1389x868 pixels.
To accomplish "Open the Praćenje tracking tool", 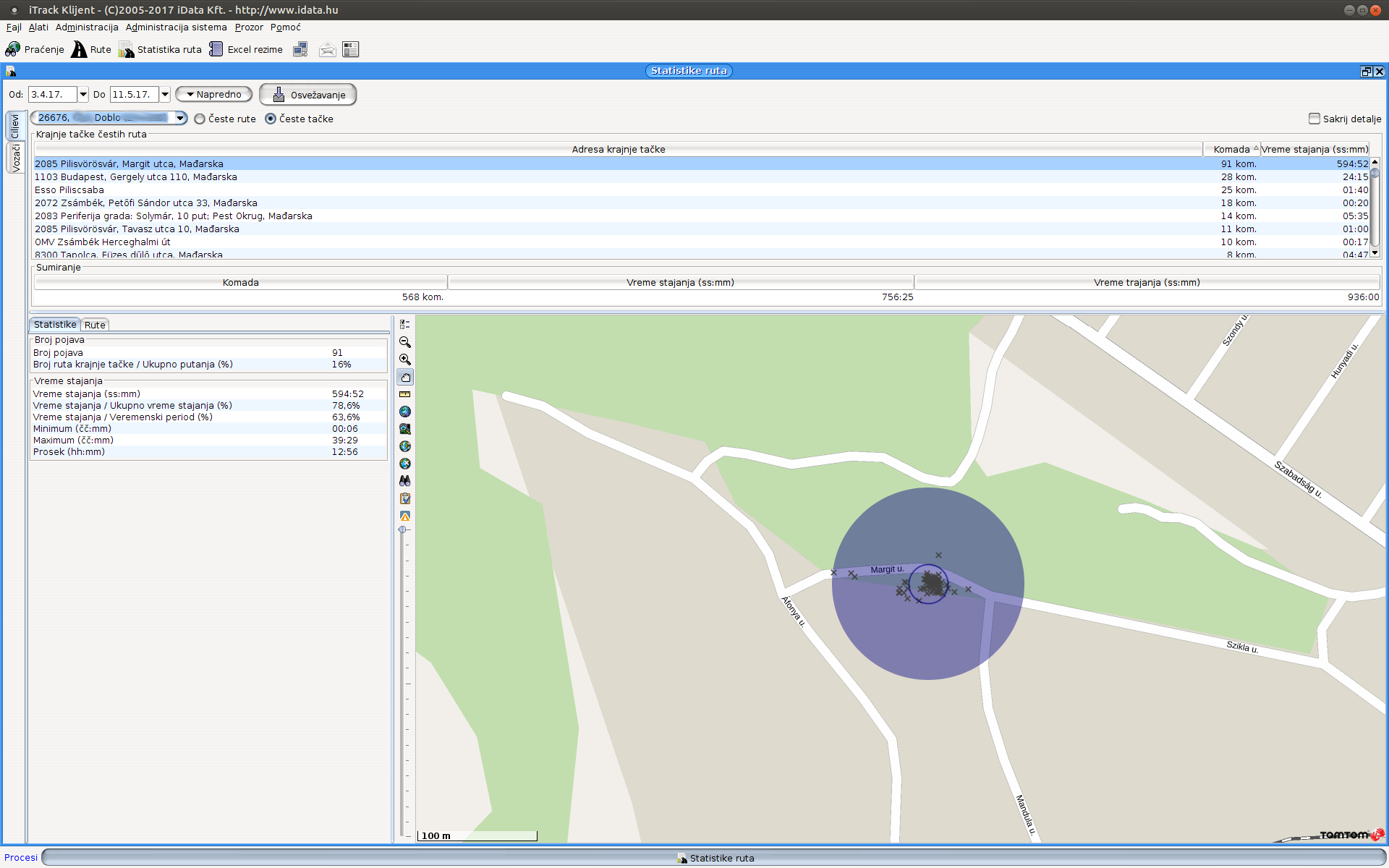I will point(35,49).
